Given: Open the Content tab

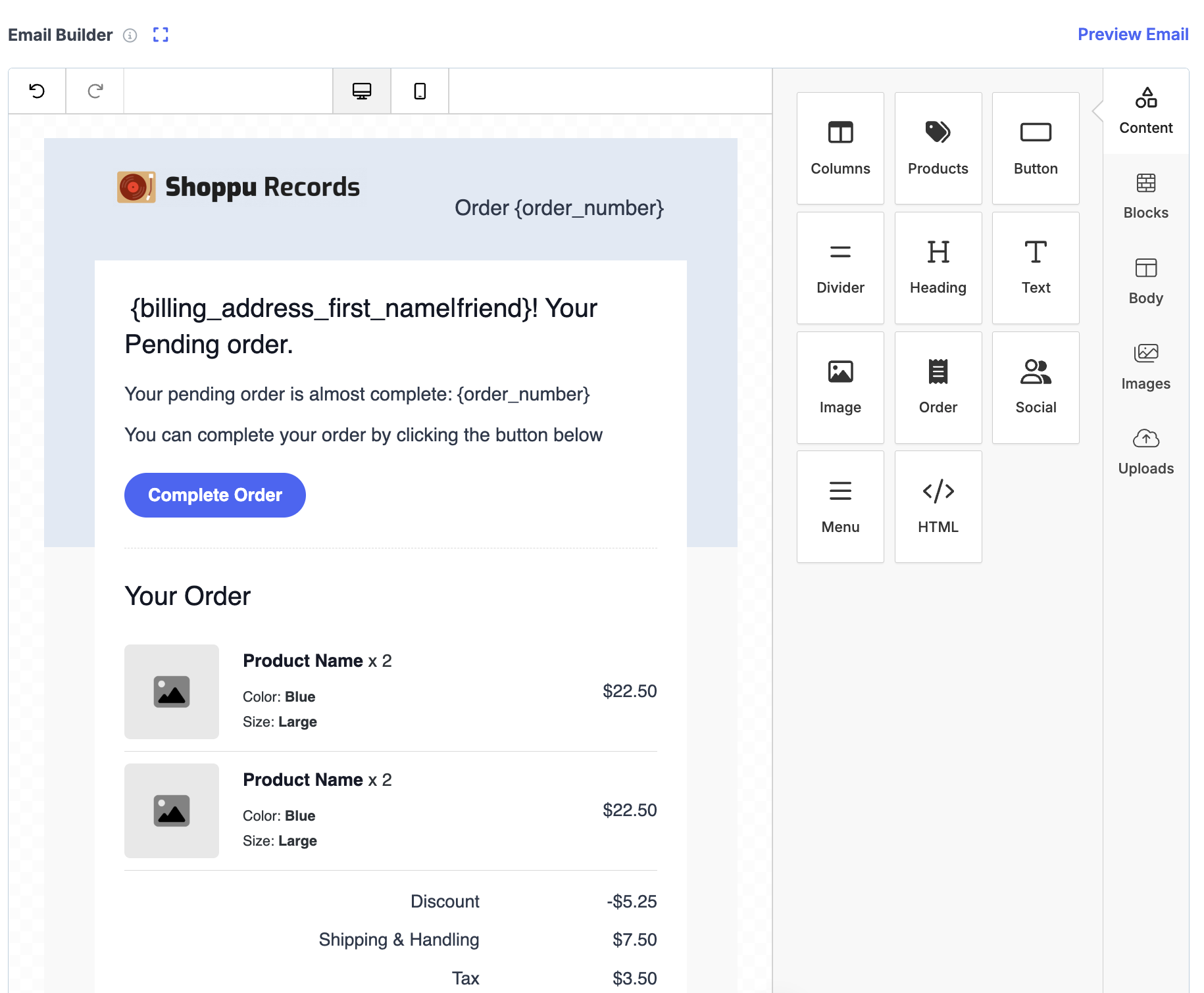Looking at the screenshot, I should [1146, 111].
